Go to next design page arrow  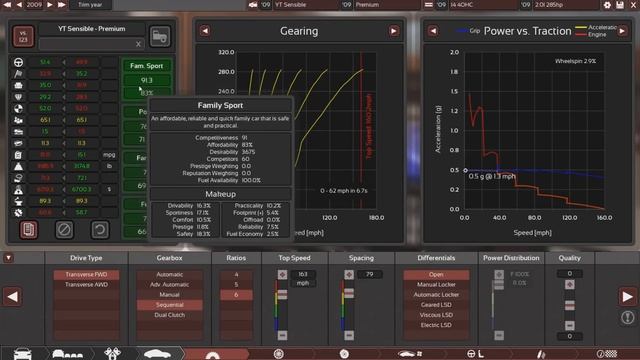click(627, 297)
